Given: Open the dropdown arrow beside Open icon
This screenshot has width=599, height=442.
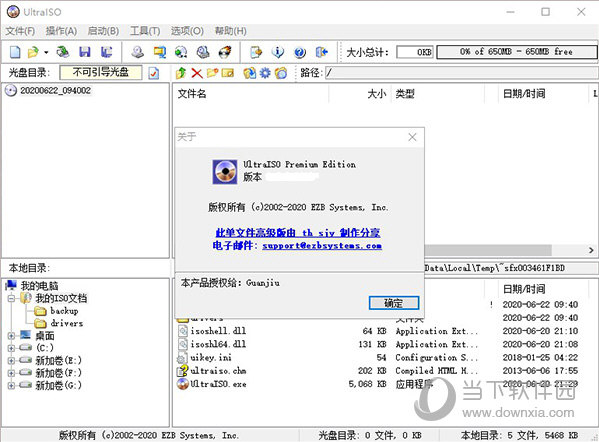Looking at the screenshot, I should tap(46, 52).
